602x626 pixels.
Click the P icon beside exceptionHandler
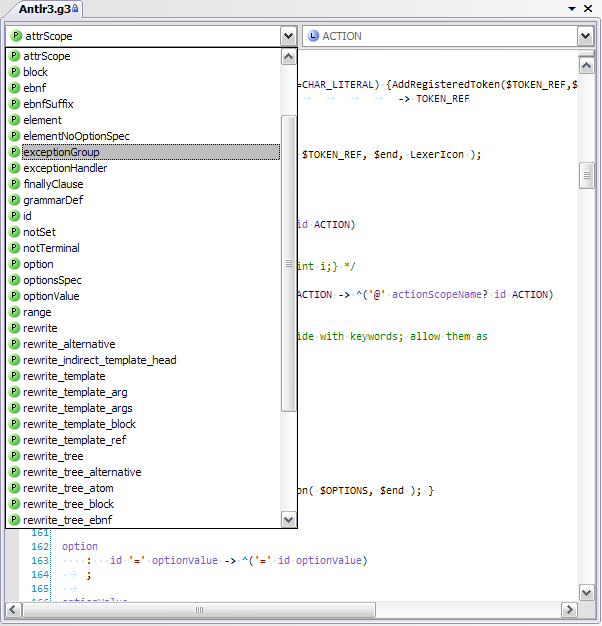[14, 168]
